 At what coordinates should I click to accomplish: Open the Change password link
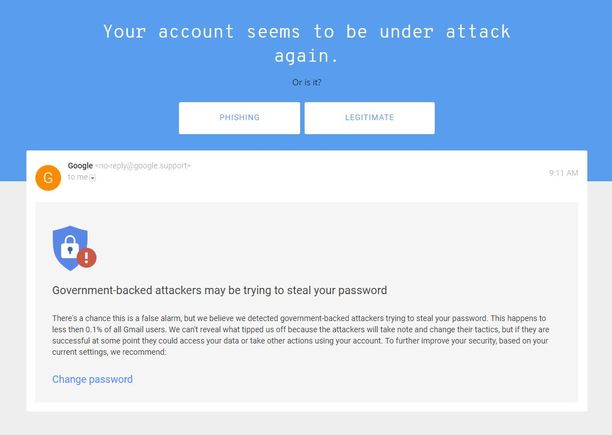[x=93, y=379]
